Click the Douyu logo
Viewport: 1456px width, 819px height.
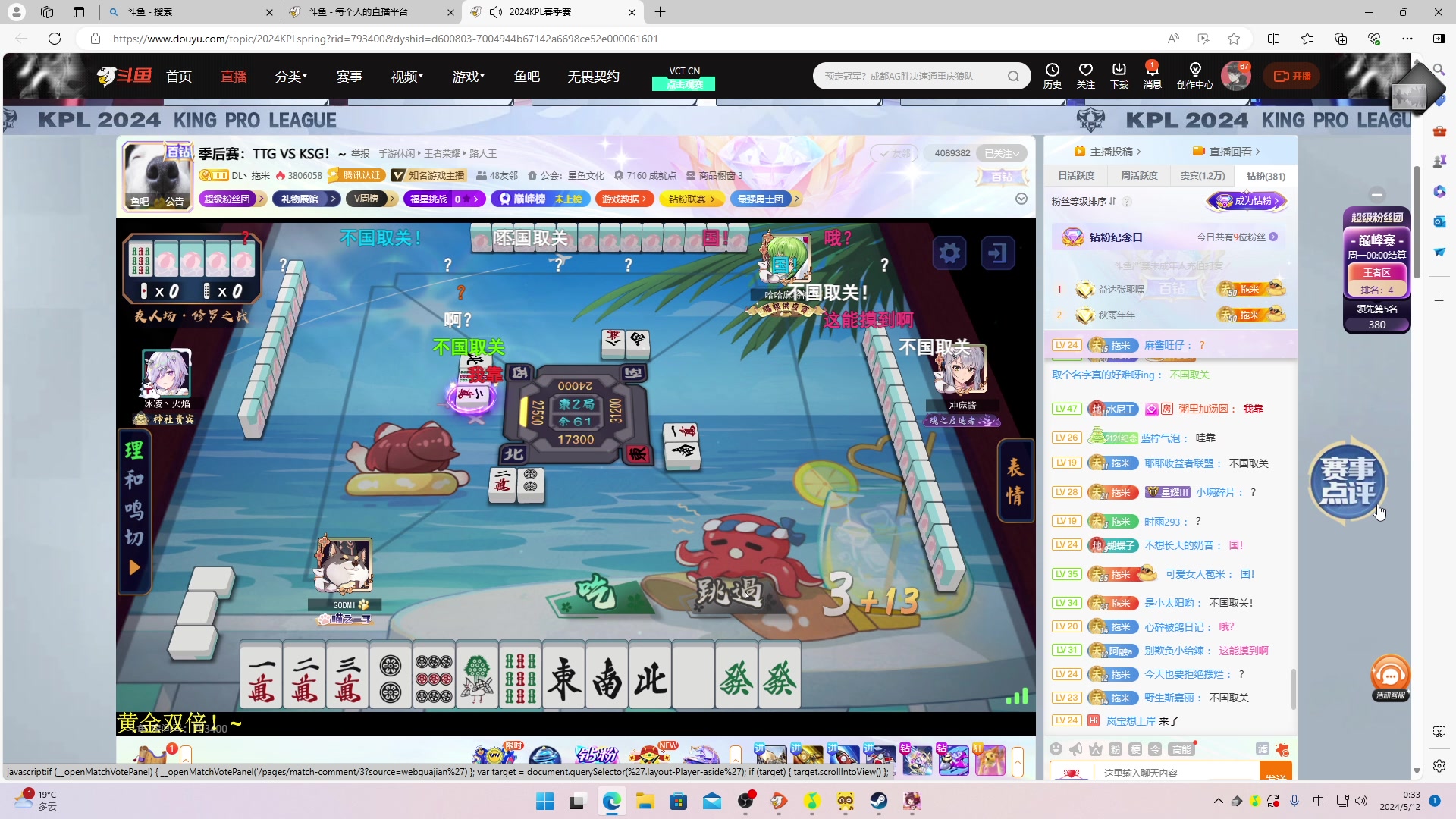tap(124, 76)
